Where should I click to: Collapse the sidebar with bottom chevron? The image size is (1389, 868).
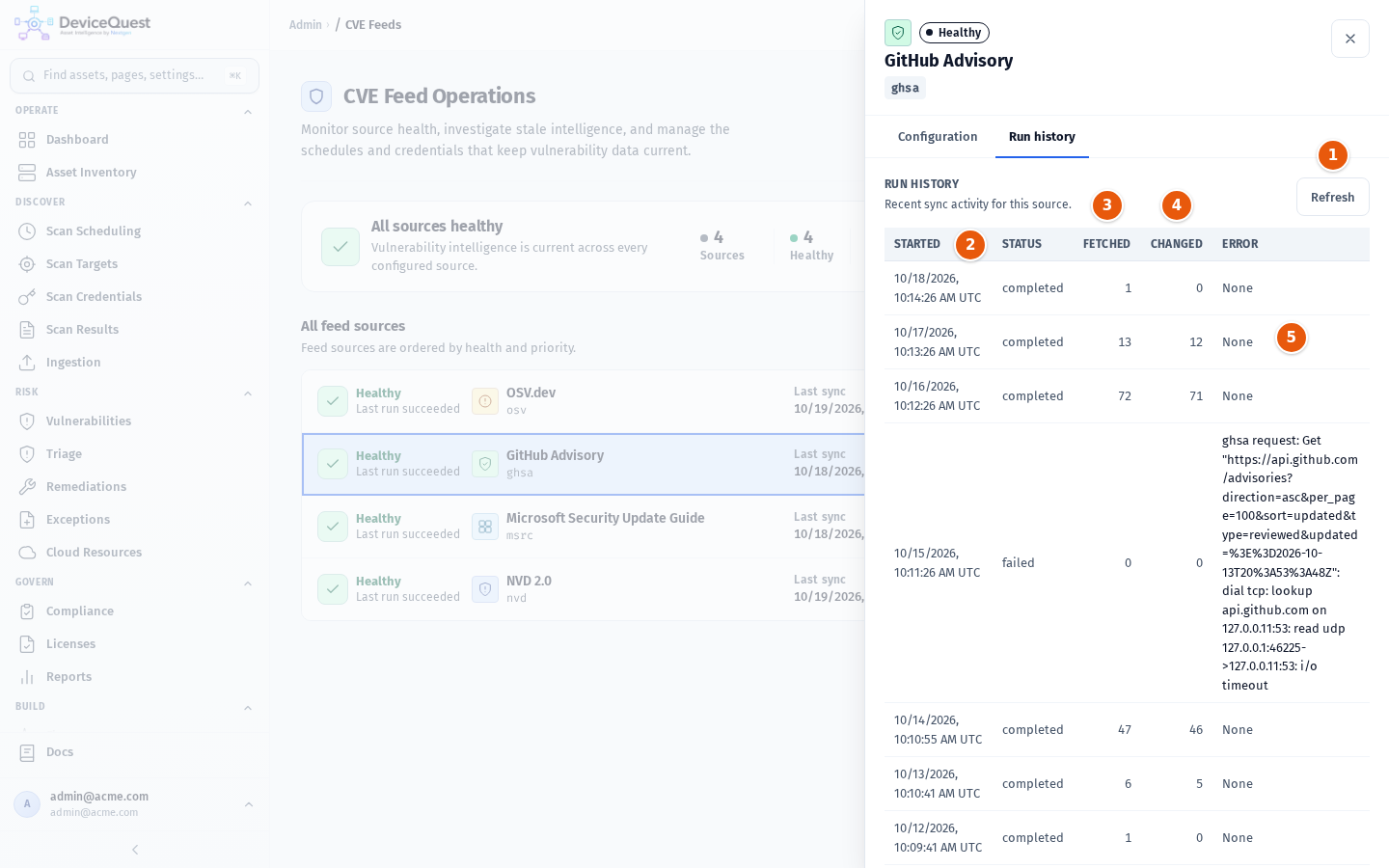(x=135, y=850)
